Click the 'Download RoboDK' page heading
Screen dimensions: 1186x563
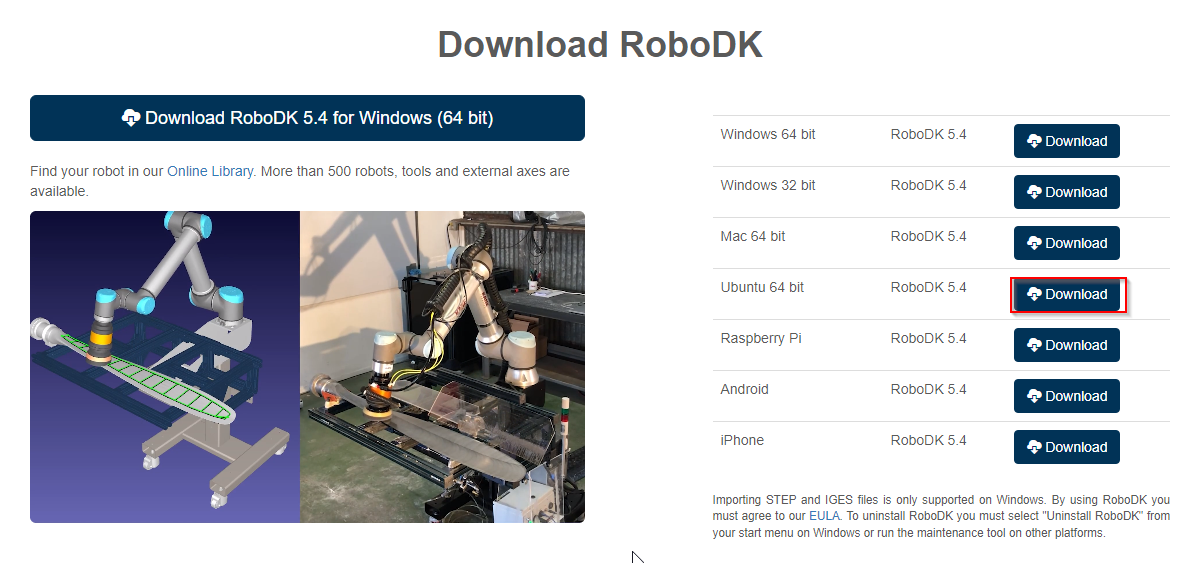(x=600, y=45)
